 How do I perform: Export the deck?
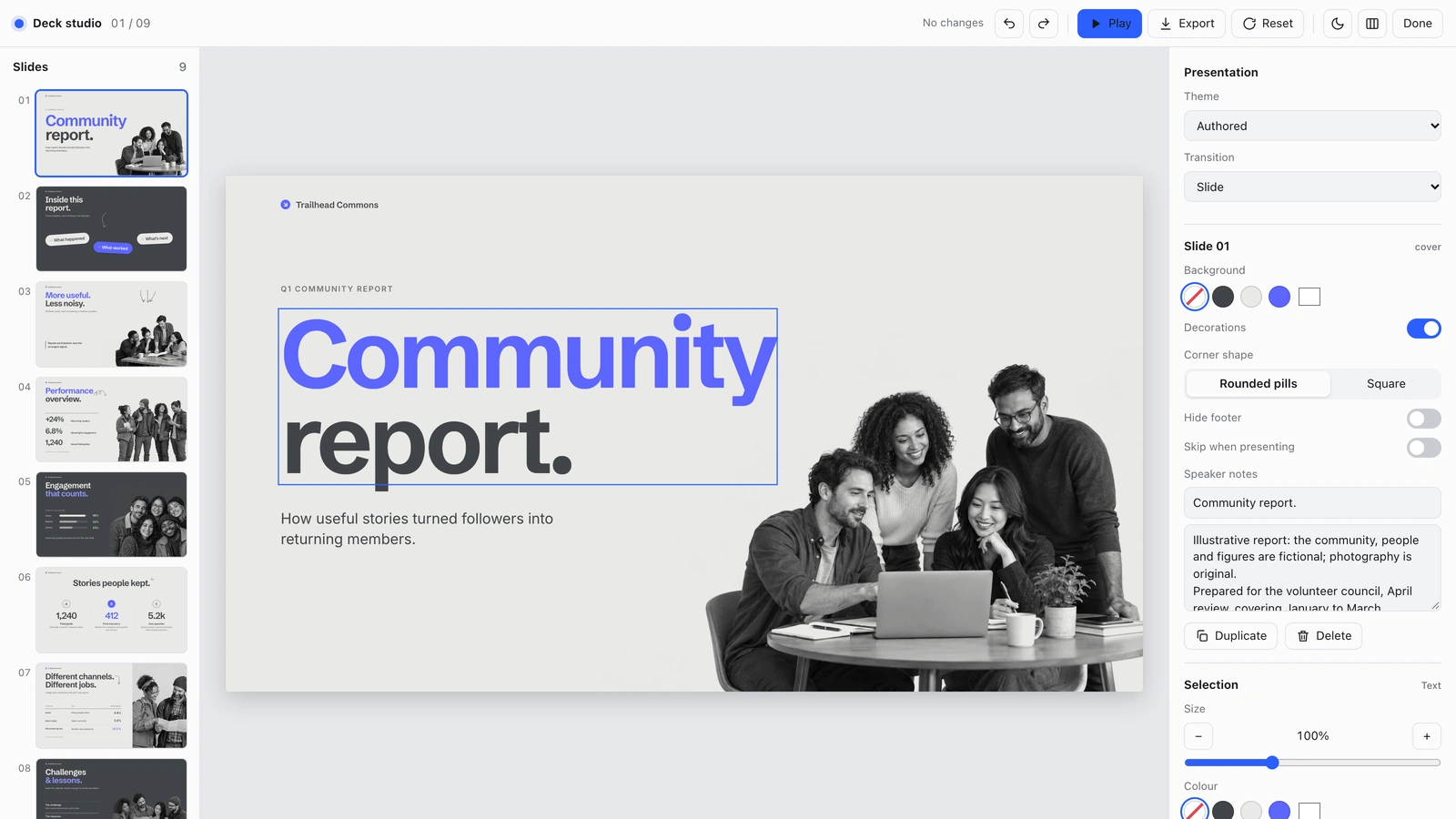pyautogui.click(x=1187, y=24)
